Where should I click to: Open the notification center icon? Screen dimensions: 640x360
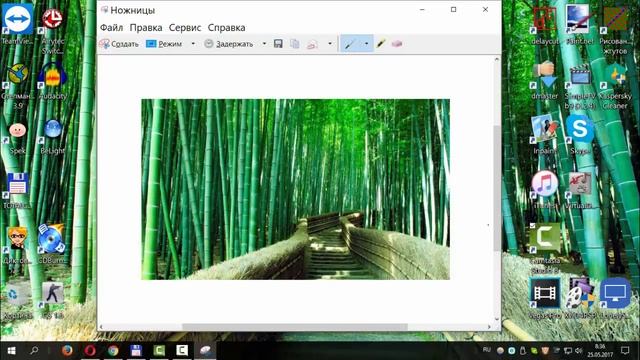[625, 351]
